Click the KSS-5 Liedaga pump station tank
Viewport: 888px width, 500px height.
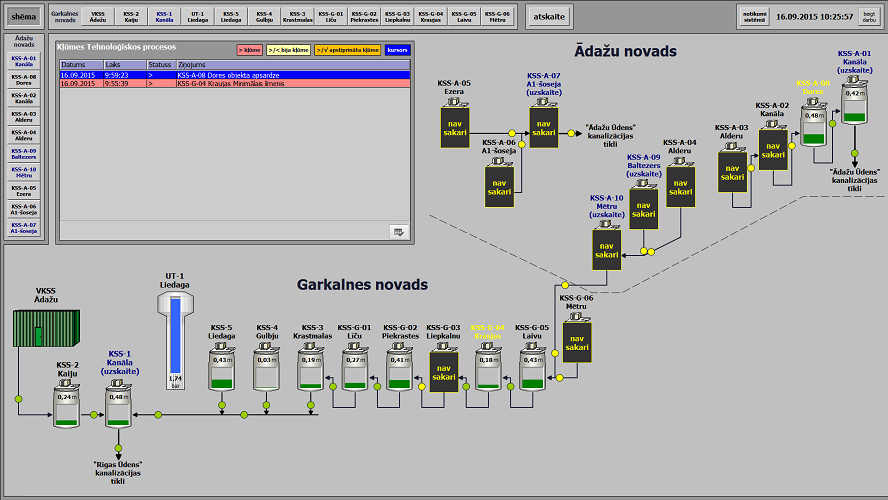[x=222, y=368]
